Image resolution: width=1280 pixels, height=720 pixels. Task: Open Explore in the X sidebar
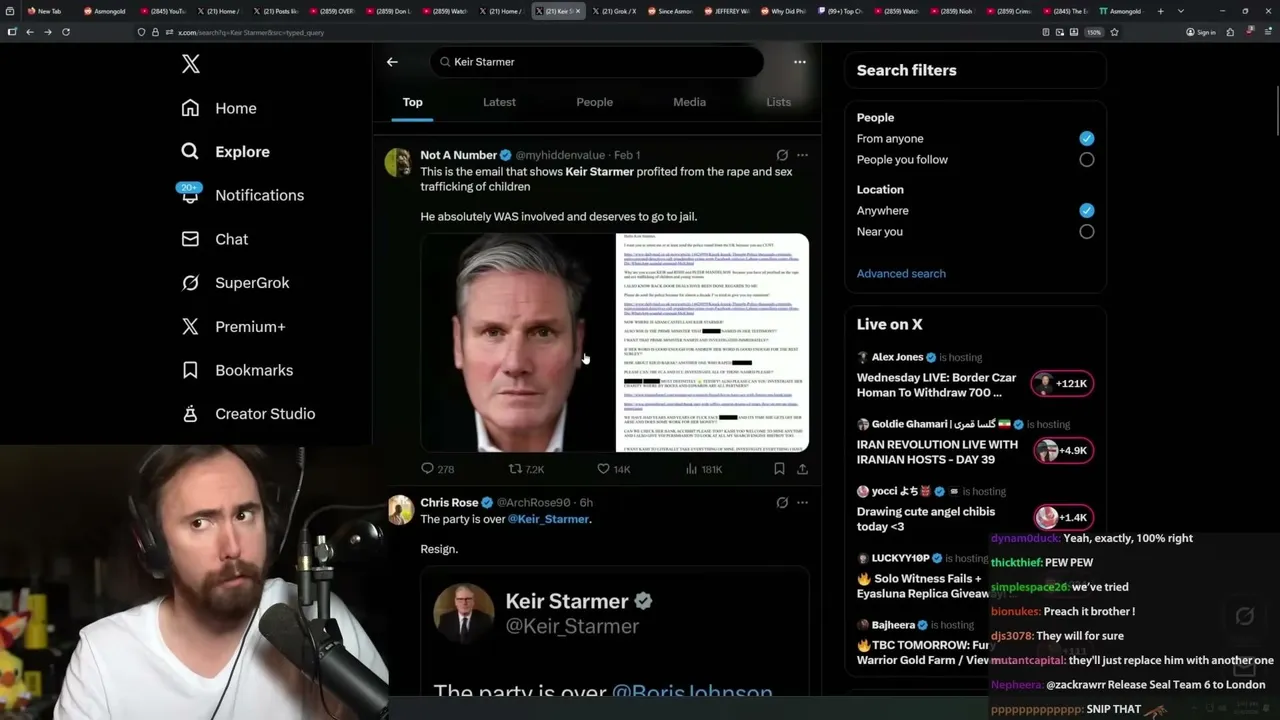225,152
